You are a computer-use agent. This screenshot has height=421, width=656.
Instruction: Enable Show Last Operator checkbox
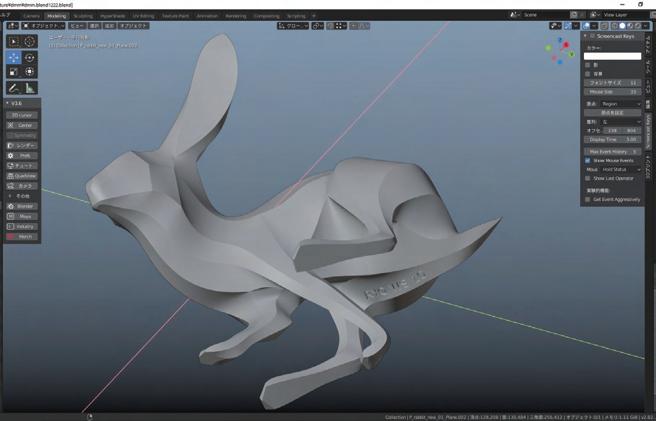[587, 178]
